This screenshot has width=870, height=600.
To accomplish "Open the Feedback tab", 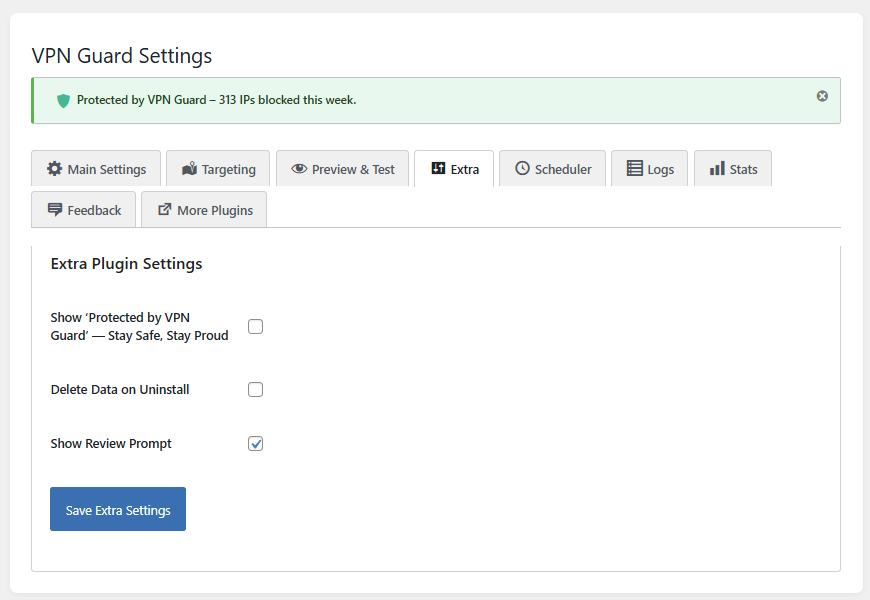I will [x=83, y=210].
